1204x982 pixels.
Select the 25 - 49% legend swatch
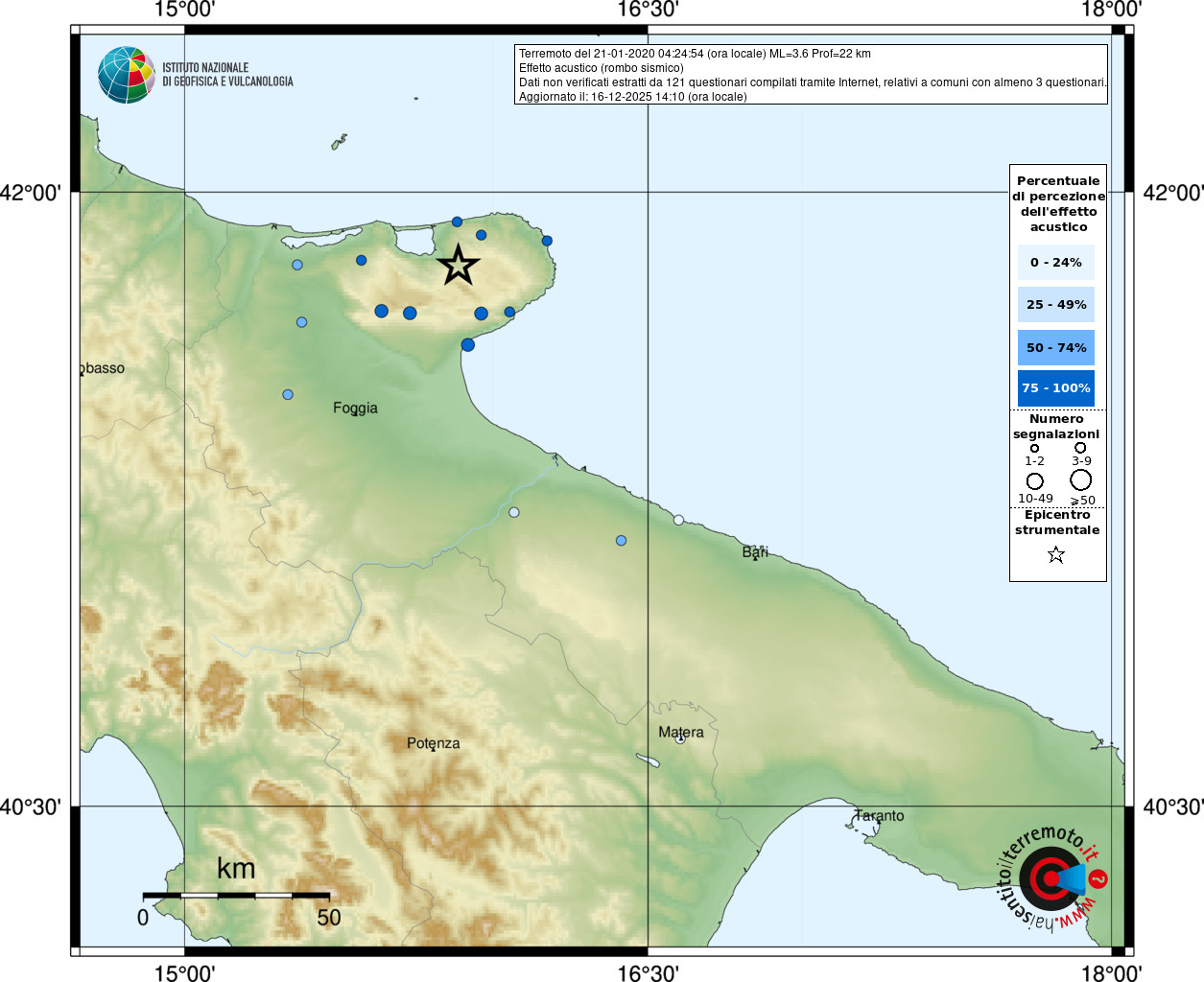[x=1055, y=305]
